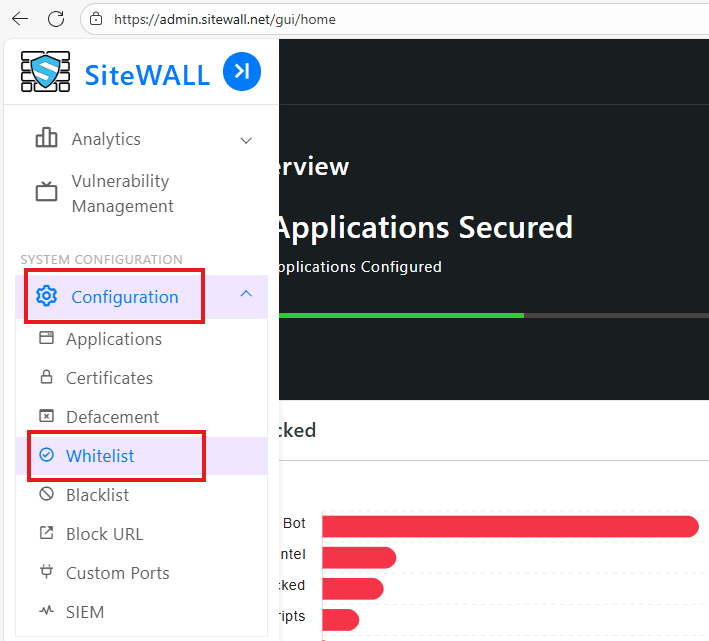Click the Certificates padlock icon
Image resolution: width=709 pixels, height=641 pixels.
point(46,378)
